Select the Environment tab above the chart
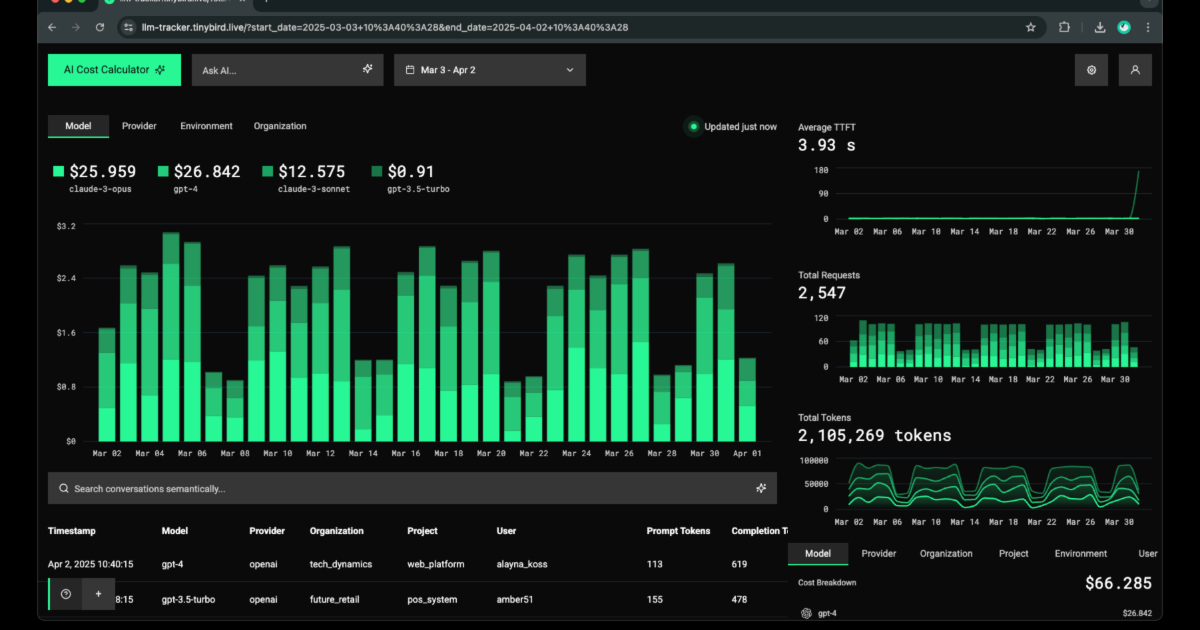Image resolution: width=1200 pixels, height=630 pixels. 206,126
